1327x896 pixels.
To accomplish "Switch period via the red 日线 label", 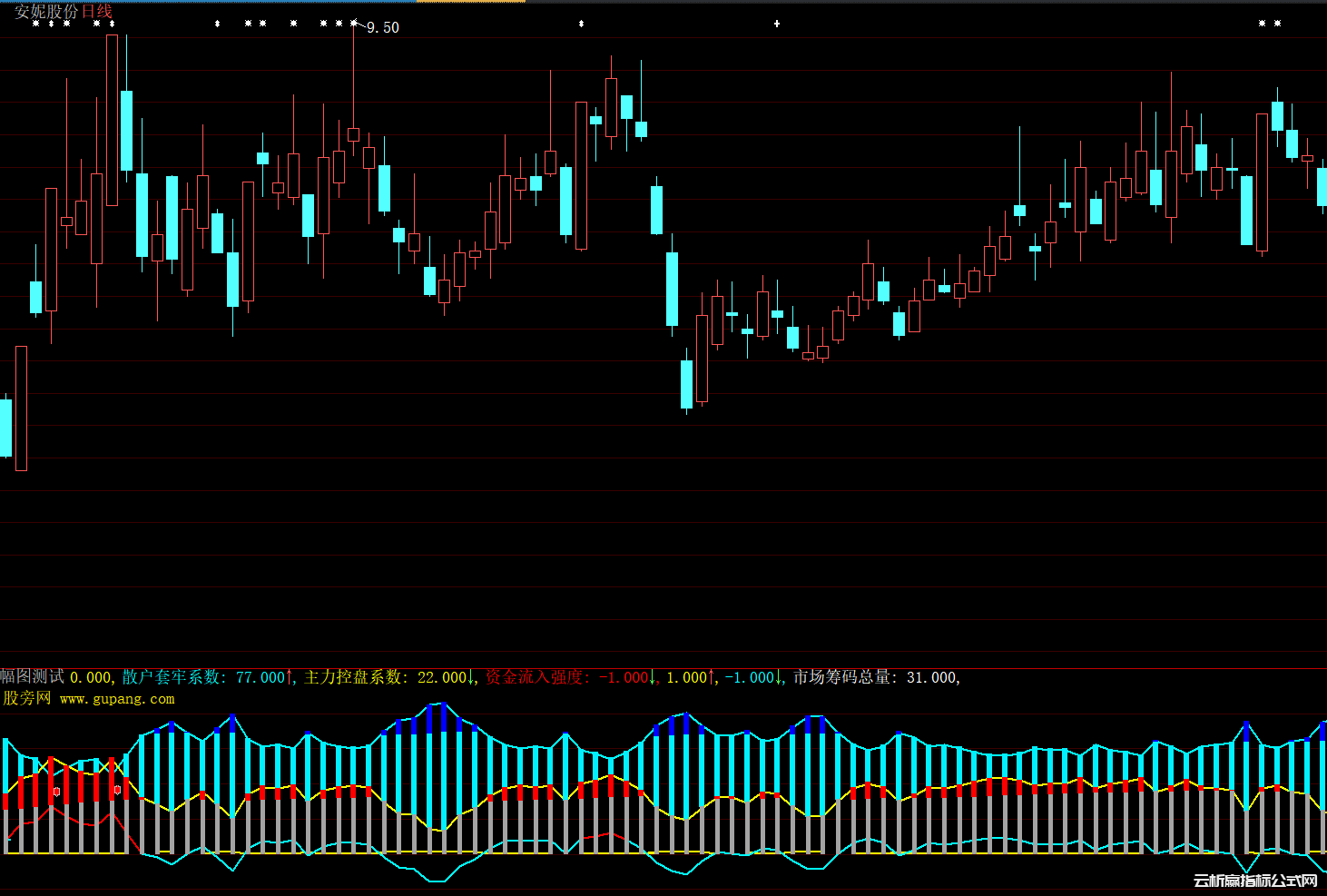I will (x=97, y=12).
